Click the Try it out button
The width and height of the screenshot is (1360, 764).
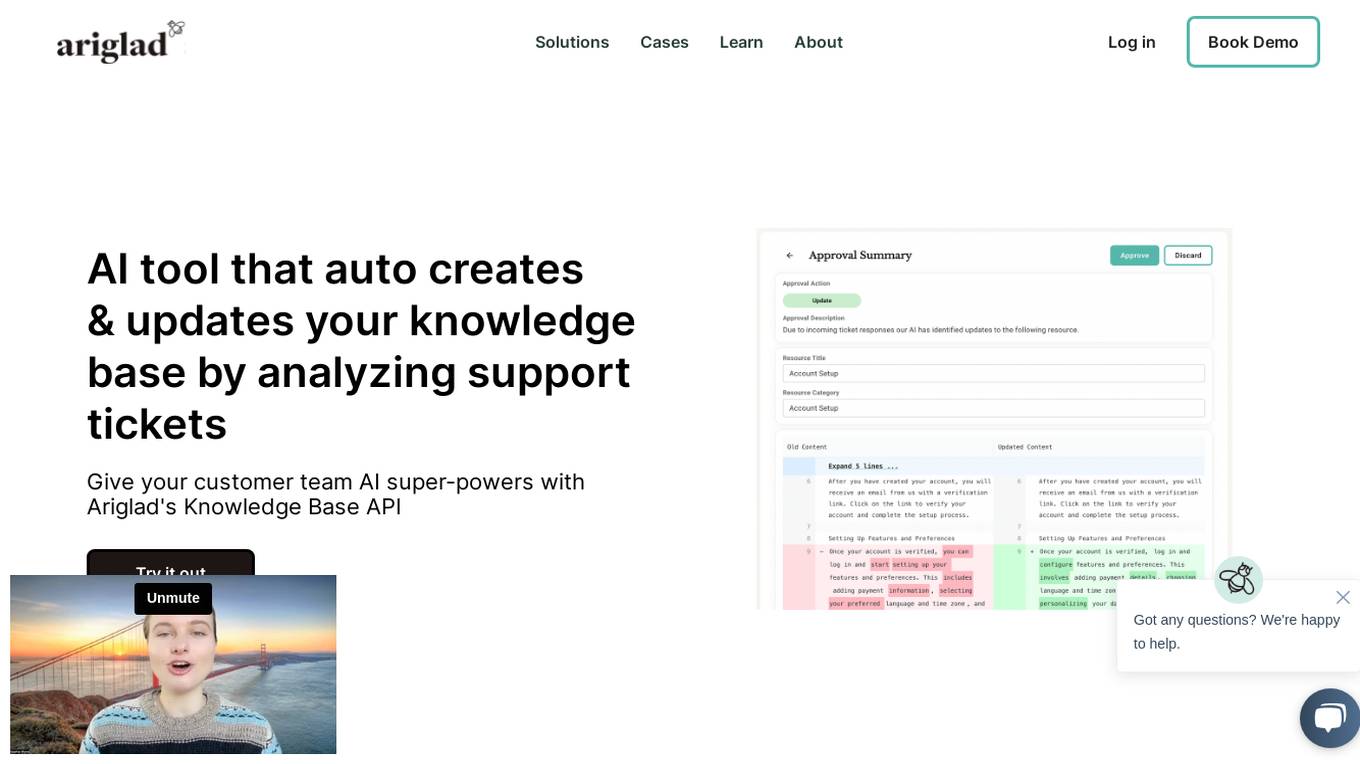[x=170, y=564]
